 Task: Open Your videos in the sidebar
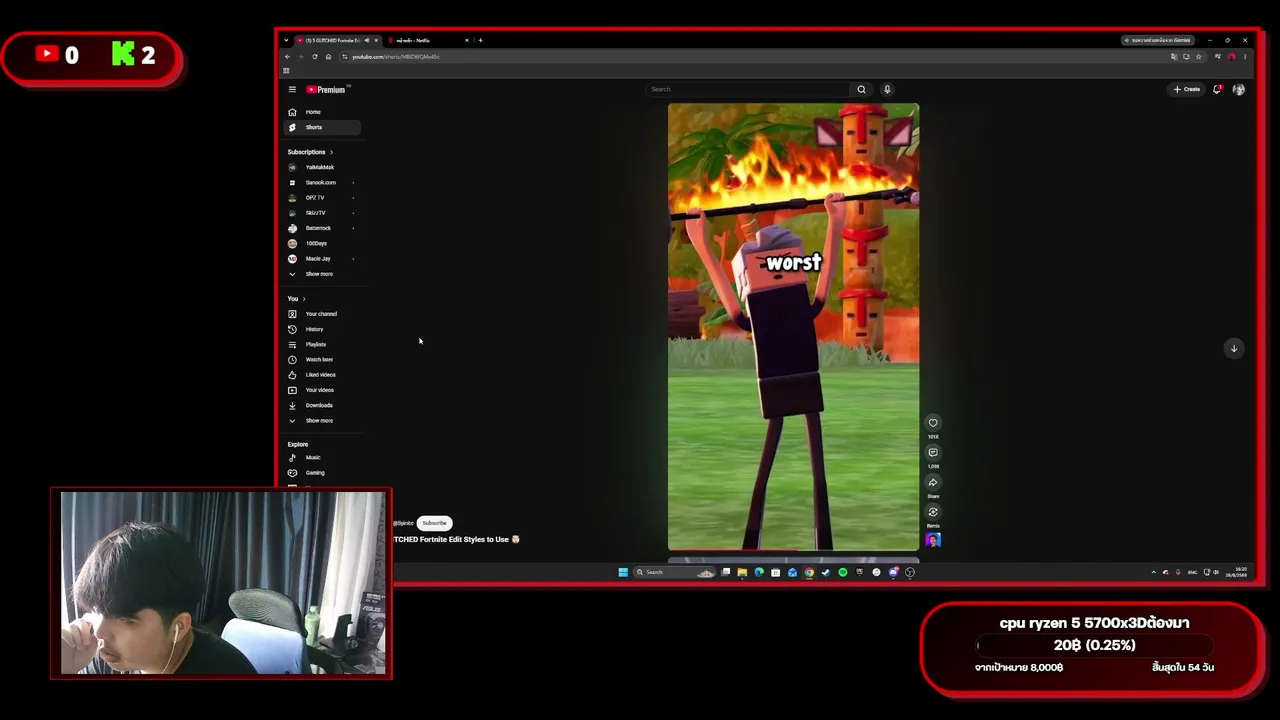(x=321, y=390)
